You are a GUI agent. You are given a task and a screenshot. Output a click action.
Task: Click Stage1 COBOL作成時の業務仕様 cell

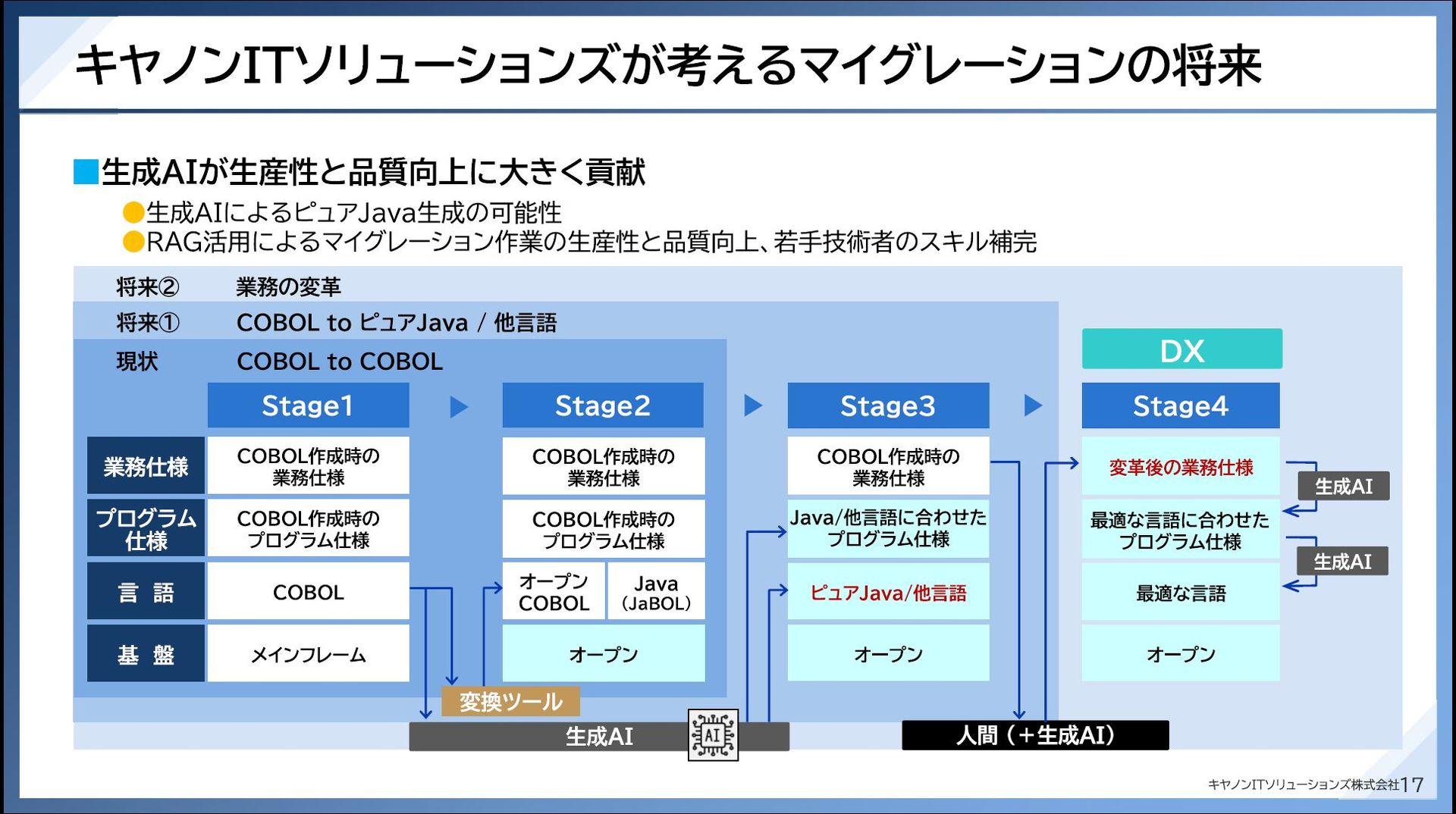click(x=308, y=466)
